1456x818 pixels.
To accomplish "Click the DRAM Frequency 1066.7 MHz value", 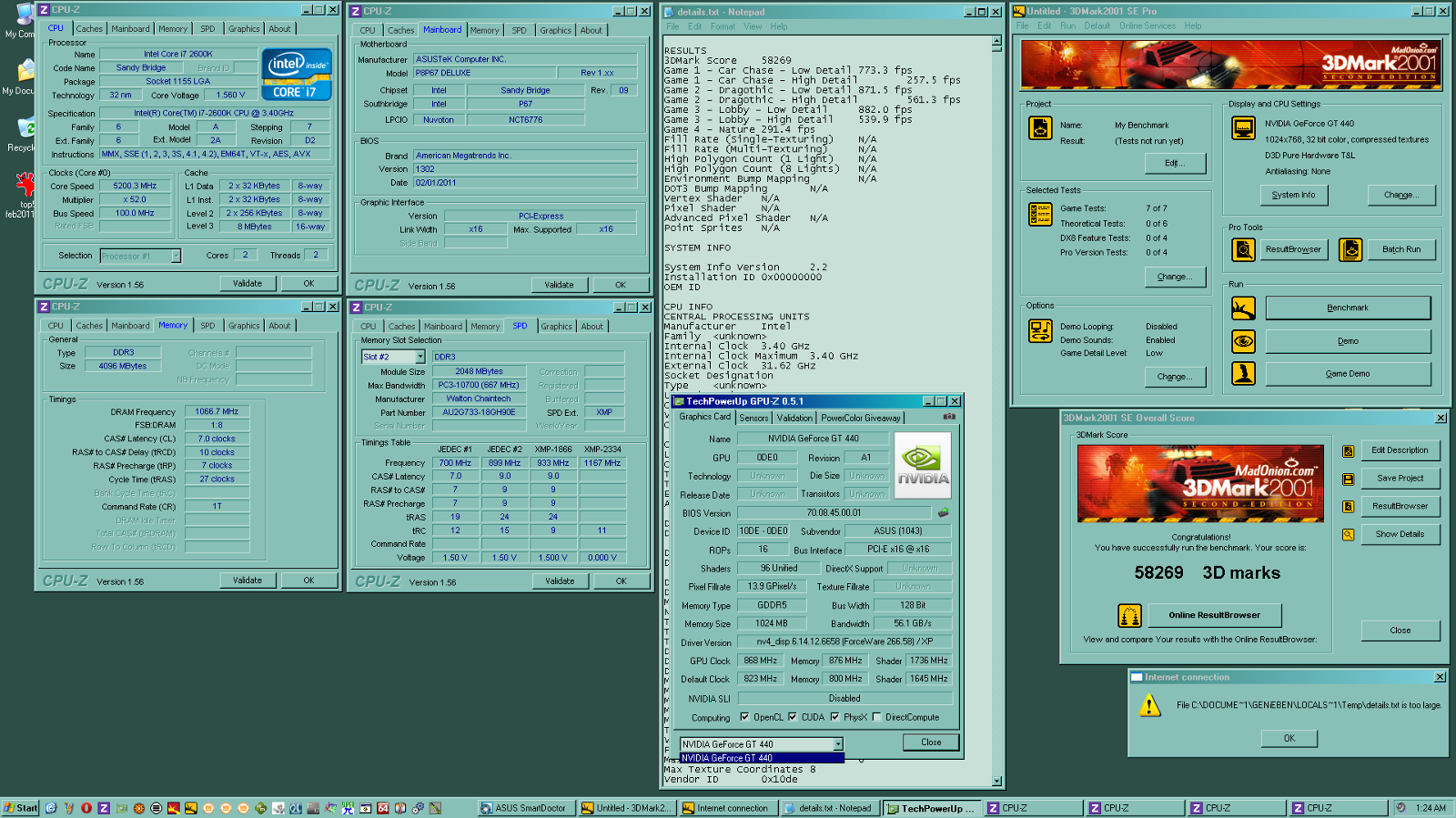I will pos(216,411).
